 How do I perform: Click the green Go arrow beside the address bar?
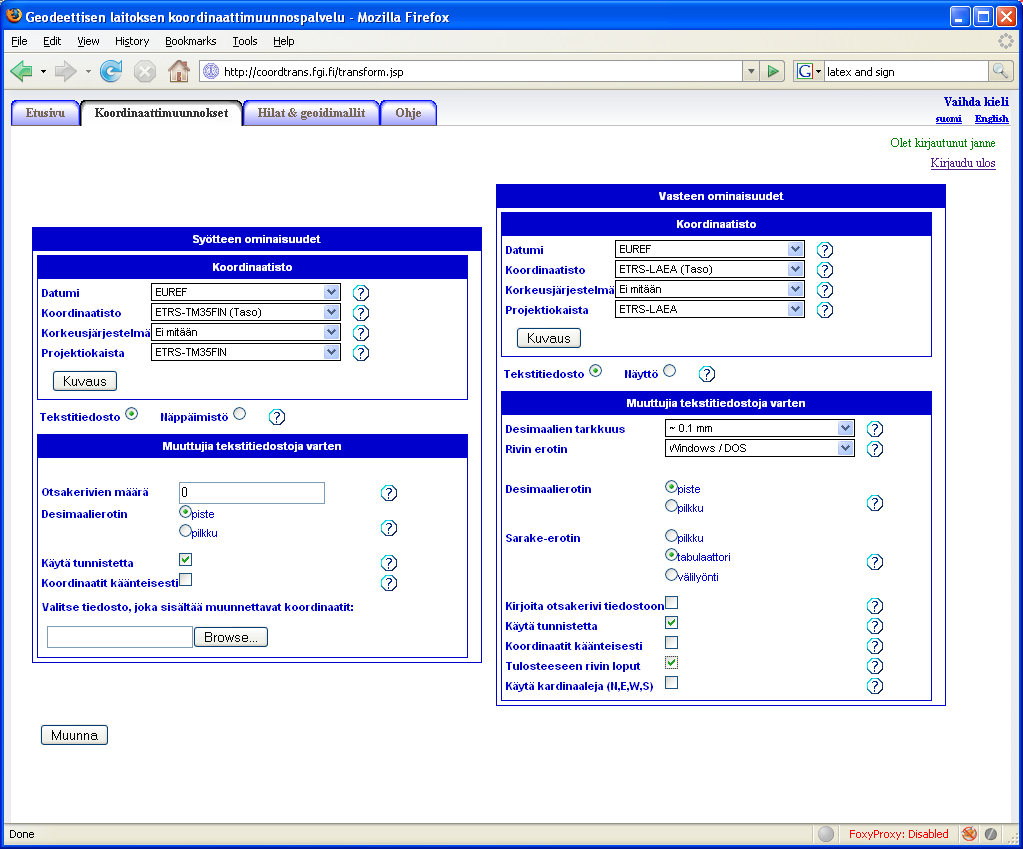tap(773, 71)
